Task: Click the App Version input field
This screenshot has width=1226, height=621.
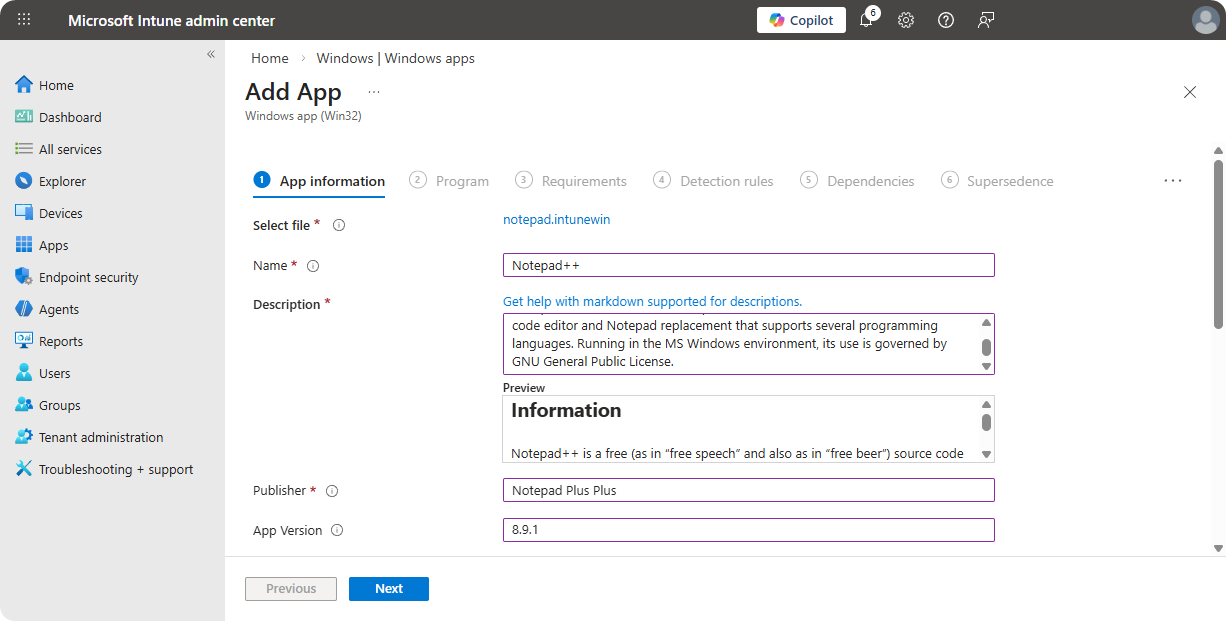Action: (748, 530)
